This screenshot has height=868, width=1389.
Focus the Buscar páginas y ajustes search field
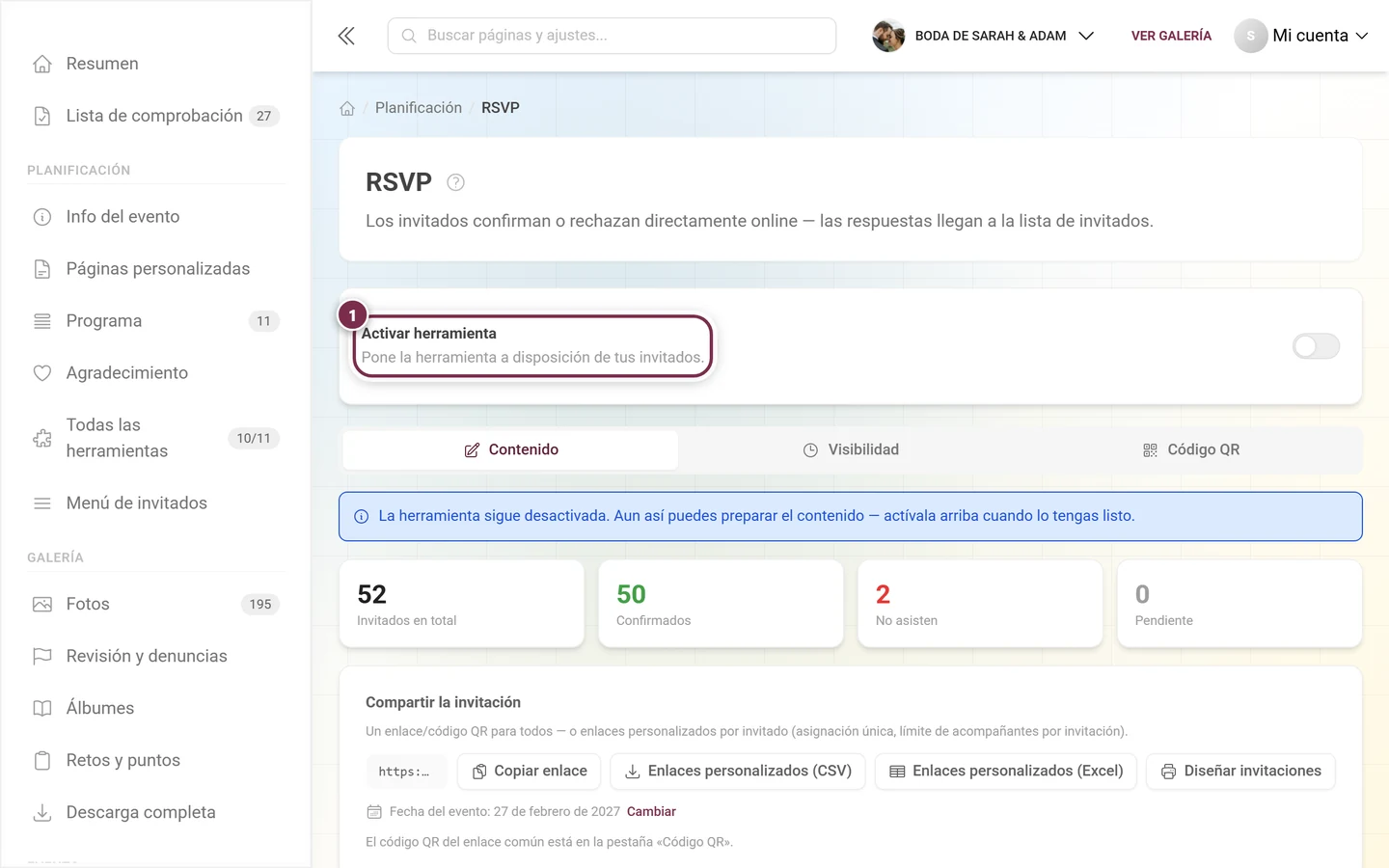612,36
